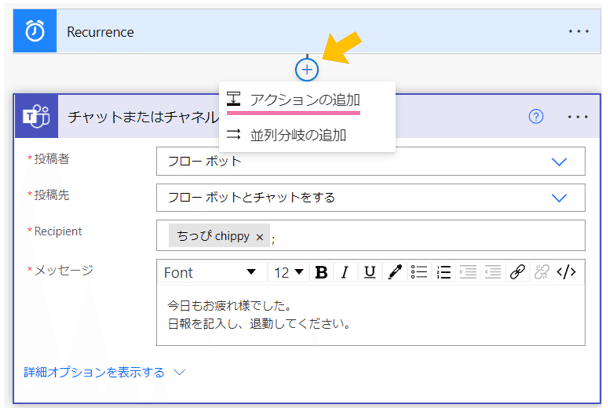Click the plus insert step button
The height and width of the screenshot is (411, 608).
(307, 70)
